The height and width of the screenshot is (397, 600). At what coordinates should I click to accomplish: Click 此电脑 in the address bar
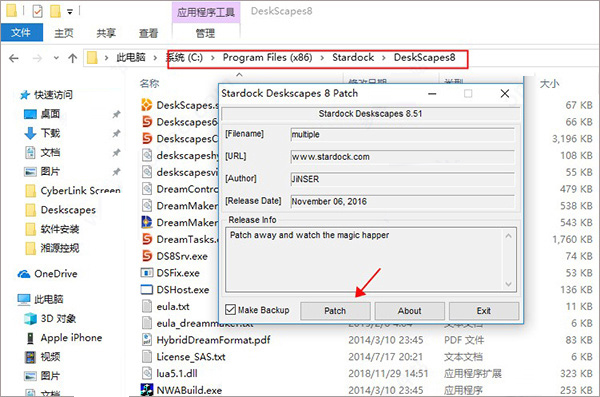click(x=131, y=57)
